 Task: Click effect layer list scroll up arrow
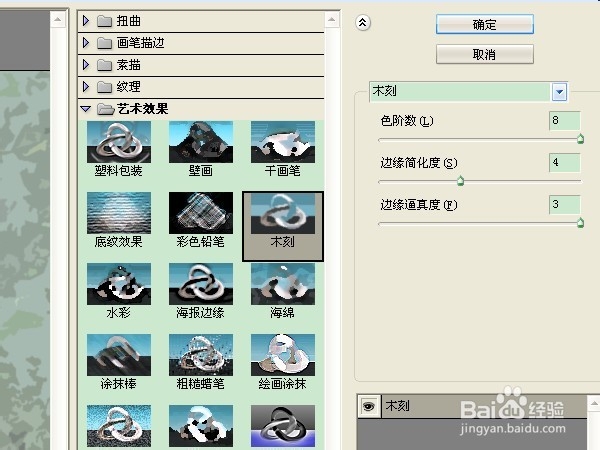coord(593,403)
